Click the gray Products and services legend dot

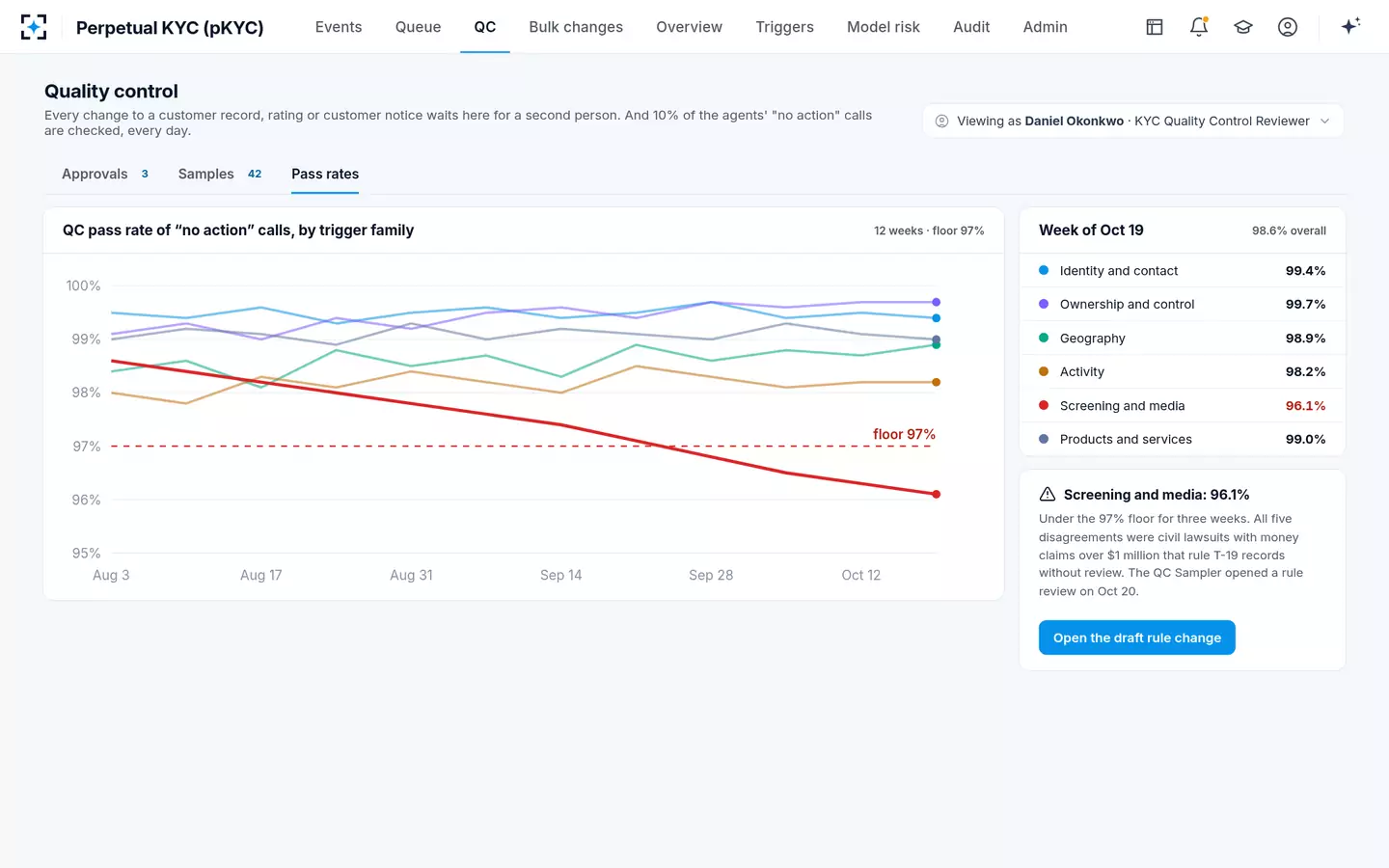pos(1044,439)
